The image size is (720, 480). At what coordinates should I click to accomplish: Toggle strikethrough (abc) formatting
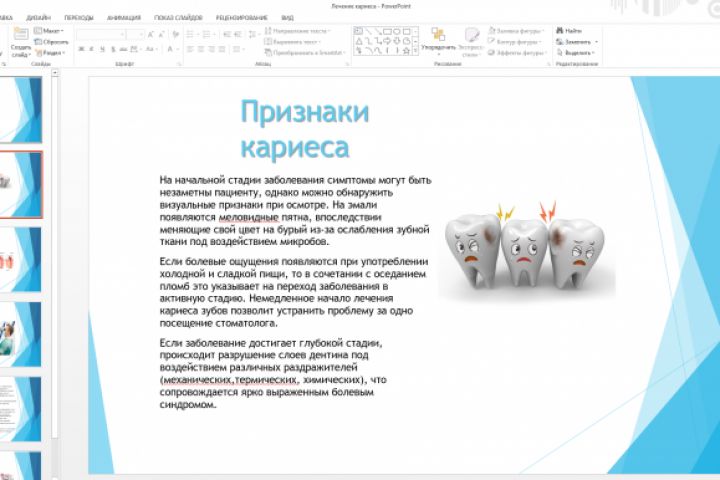pyautogui.click(x=123, y=49)
